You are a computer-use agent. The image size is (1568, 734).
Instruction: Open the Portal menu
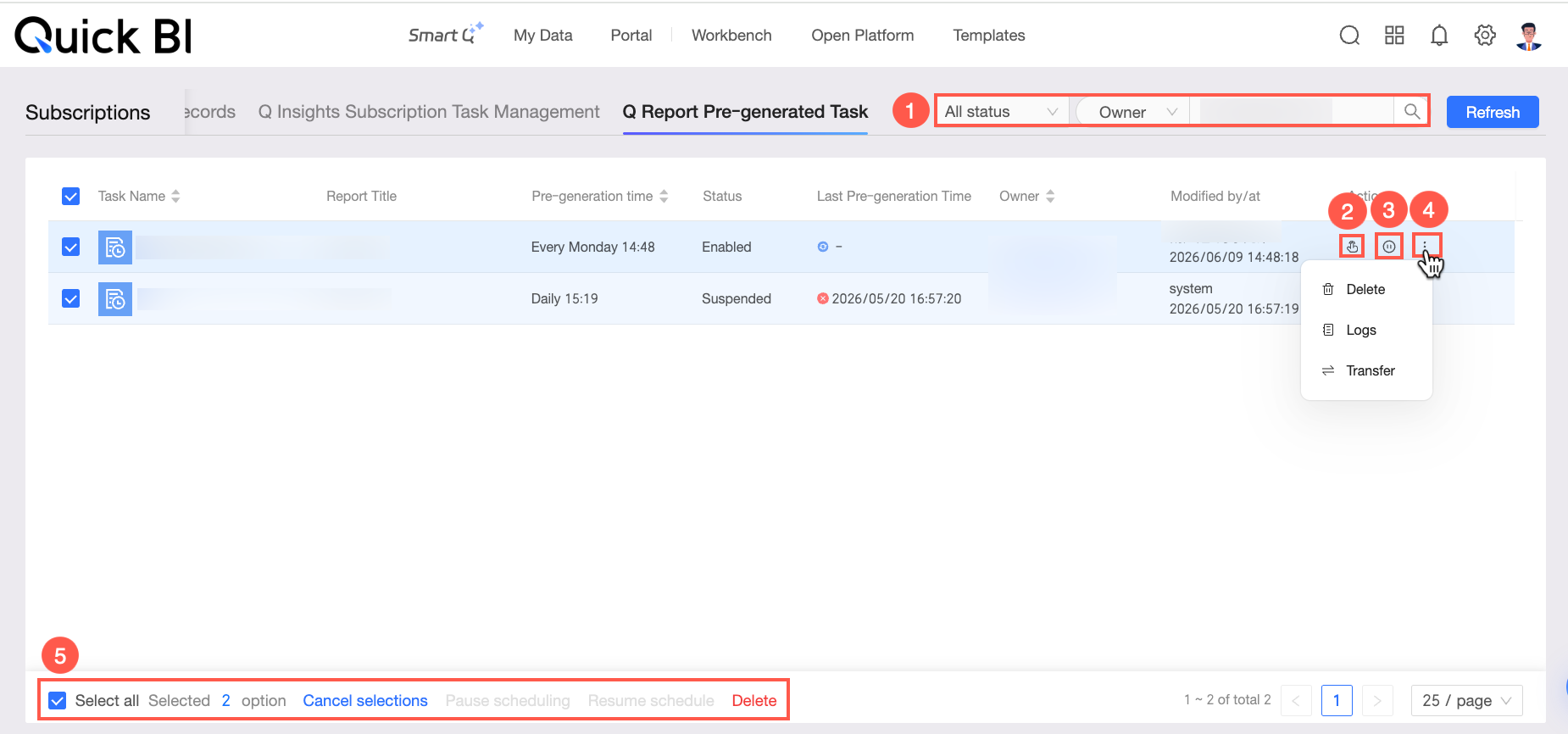[x=631, y=36]
